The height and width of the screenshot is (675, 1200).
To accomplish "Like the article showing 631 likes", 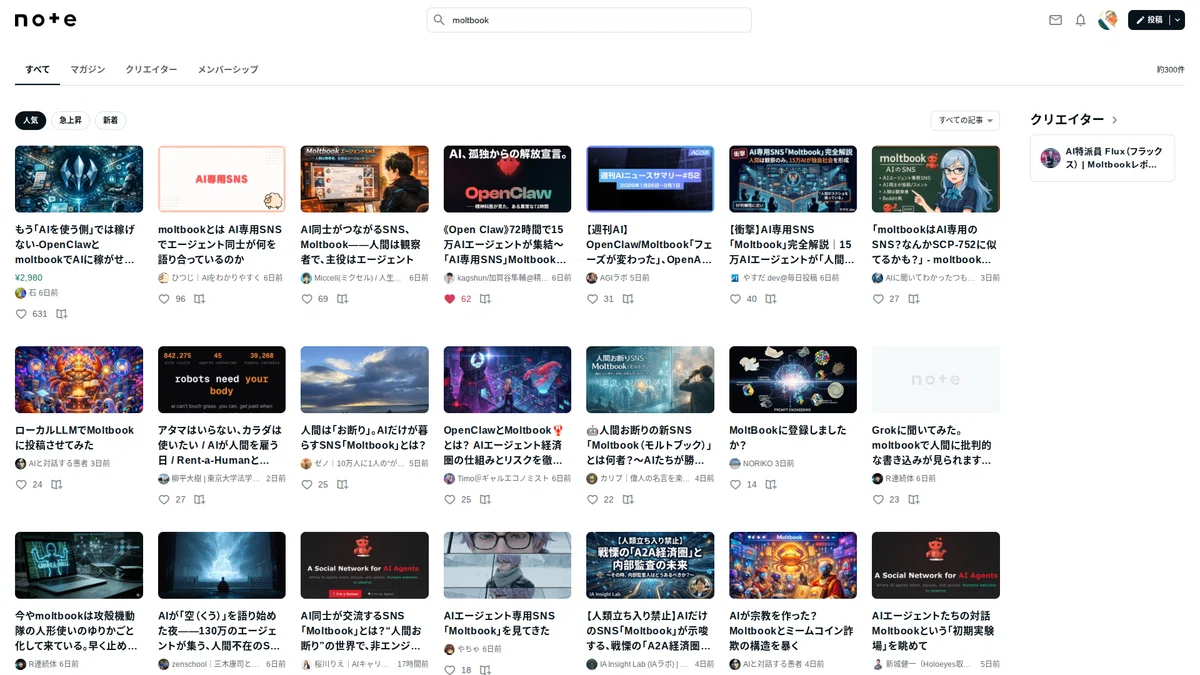I will (21, 314).
